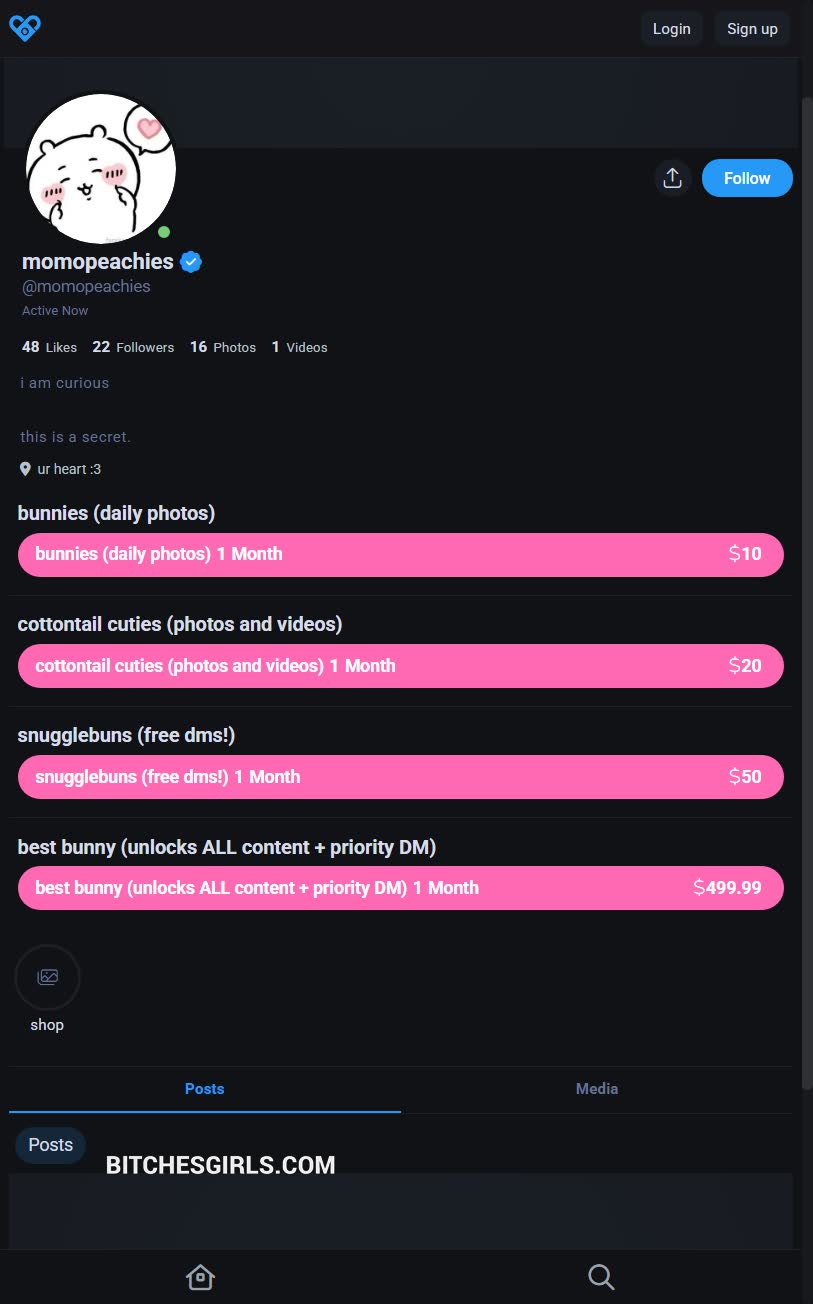Open the shop highlight circle
The image size is (813, 1304).
(x=47, y=977)
